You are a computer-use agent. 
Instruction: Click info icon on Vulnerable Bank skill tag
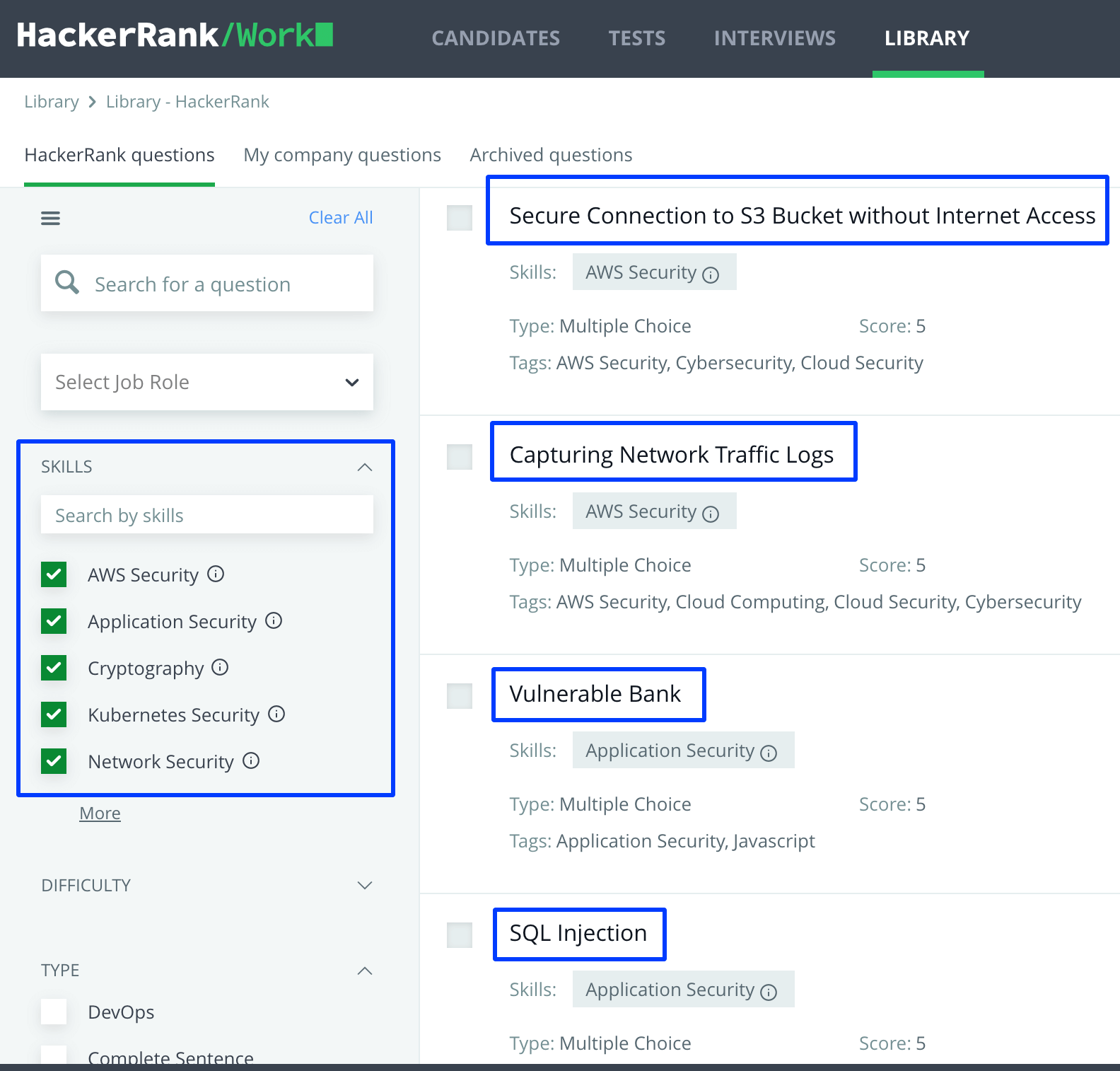[x=769, y=753]
